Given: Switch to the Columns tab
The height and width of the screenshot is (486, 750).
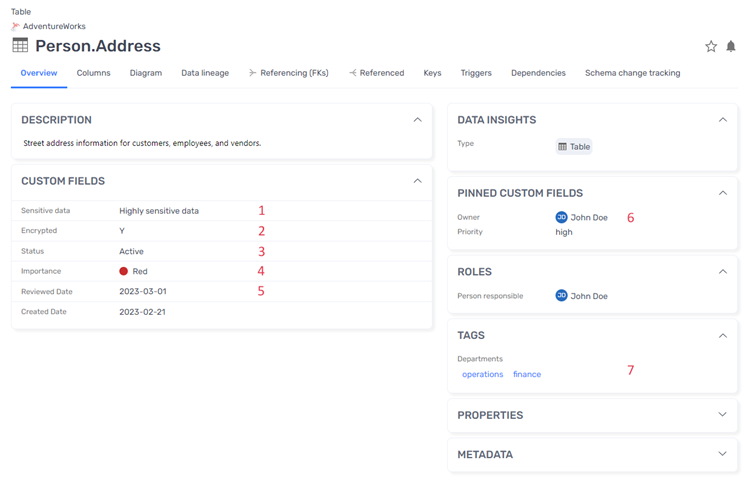Looking at the screenshot, I should [94, 73].
